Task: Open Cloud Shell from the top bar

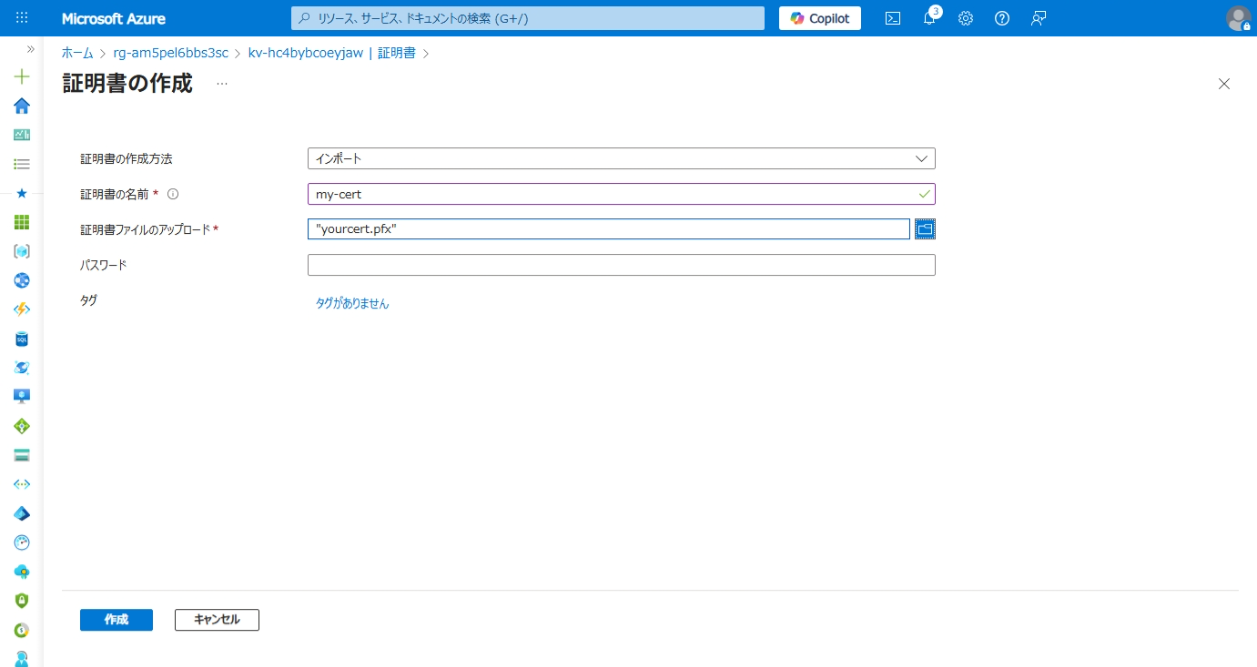Action: pyautogui.click(x=893, y=18)
